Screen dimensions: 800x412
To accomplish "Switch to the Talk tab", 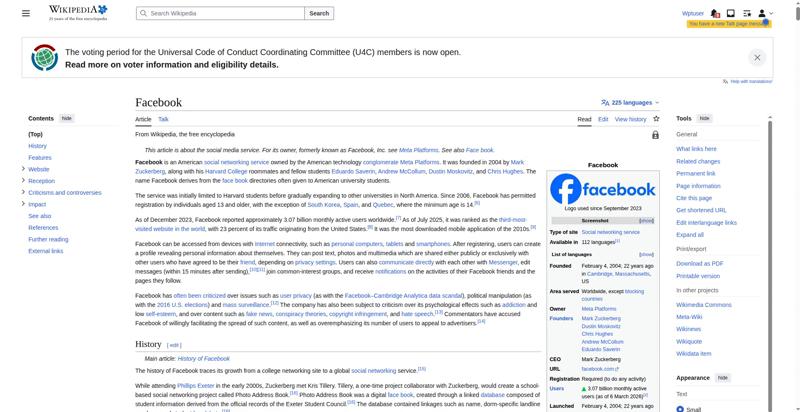I will tap(163, 119).
